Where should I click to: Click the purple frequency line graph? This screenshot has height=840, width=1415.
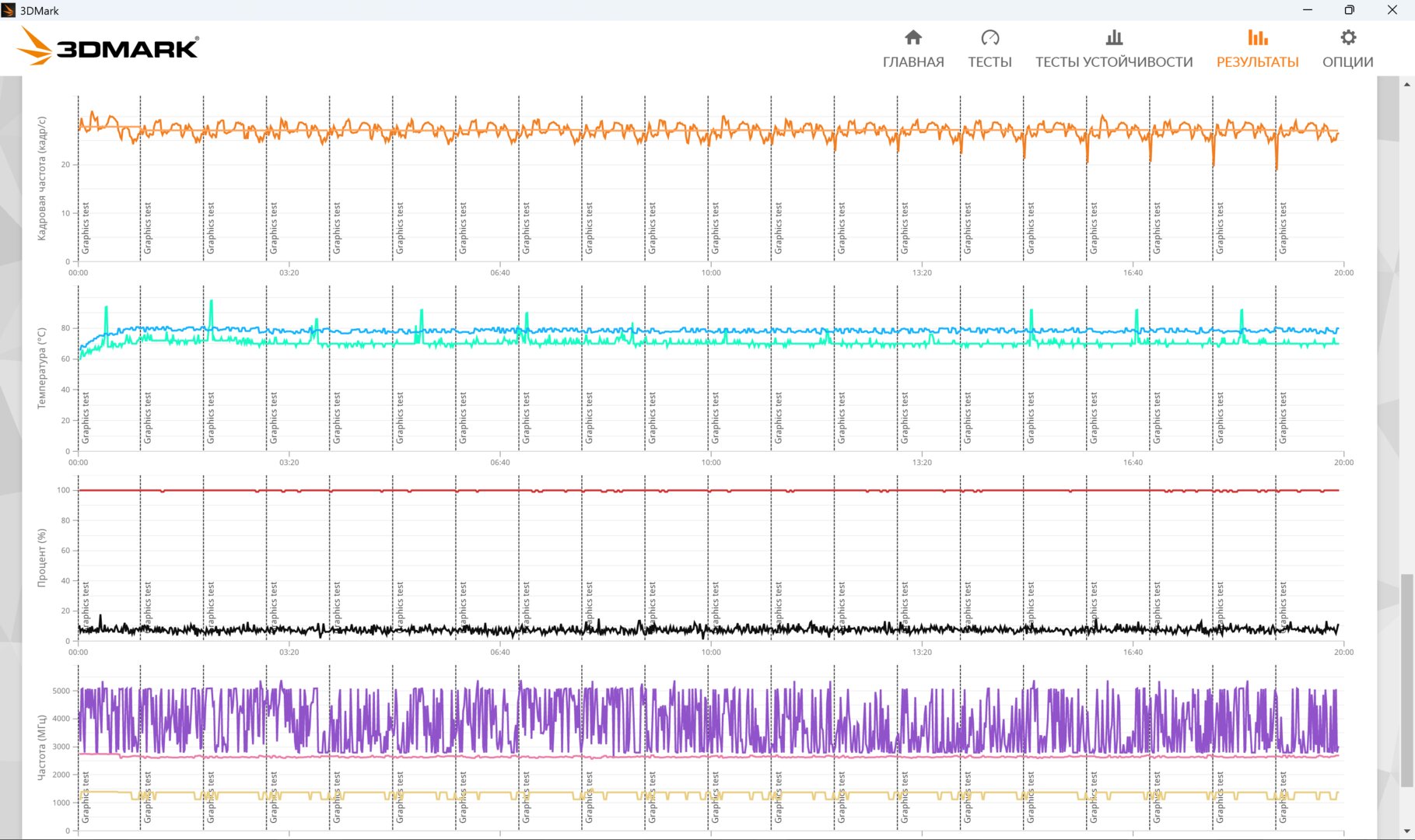(708, 719)
